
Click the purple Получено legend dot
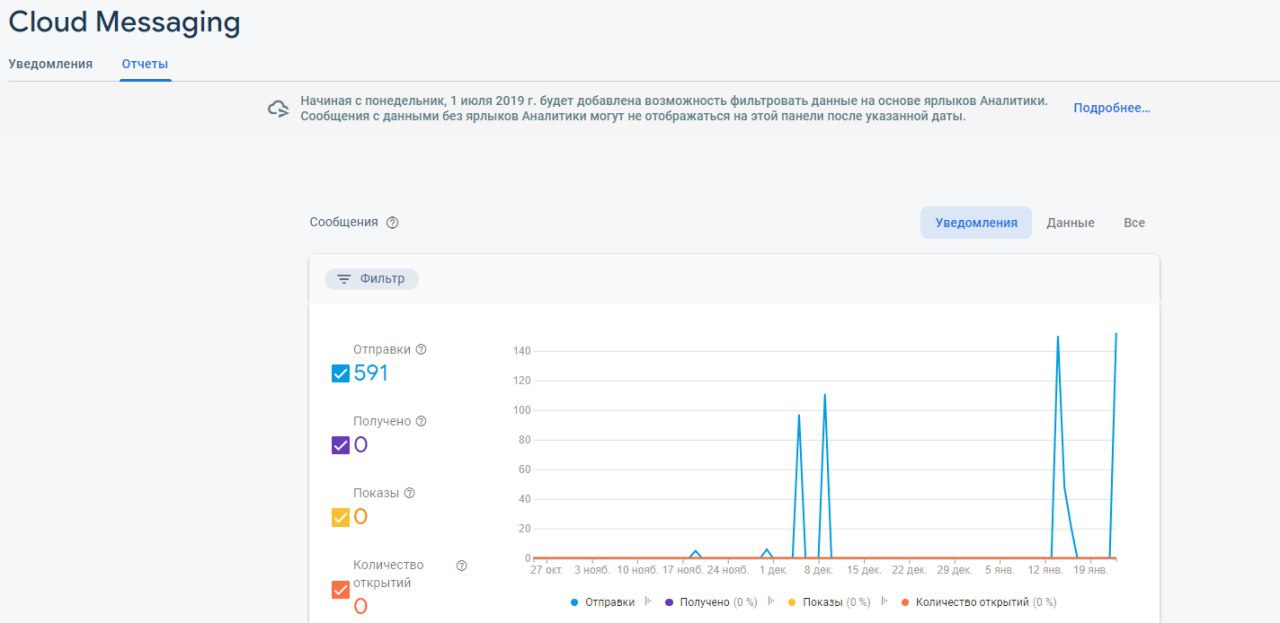pos(669,602)
